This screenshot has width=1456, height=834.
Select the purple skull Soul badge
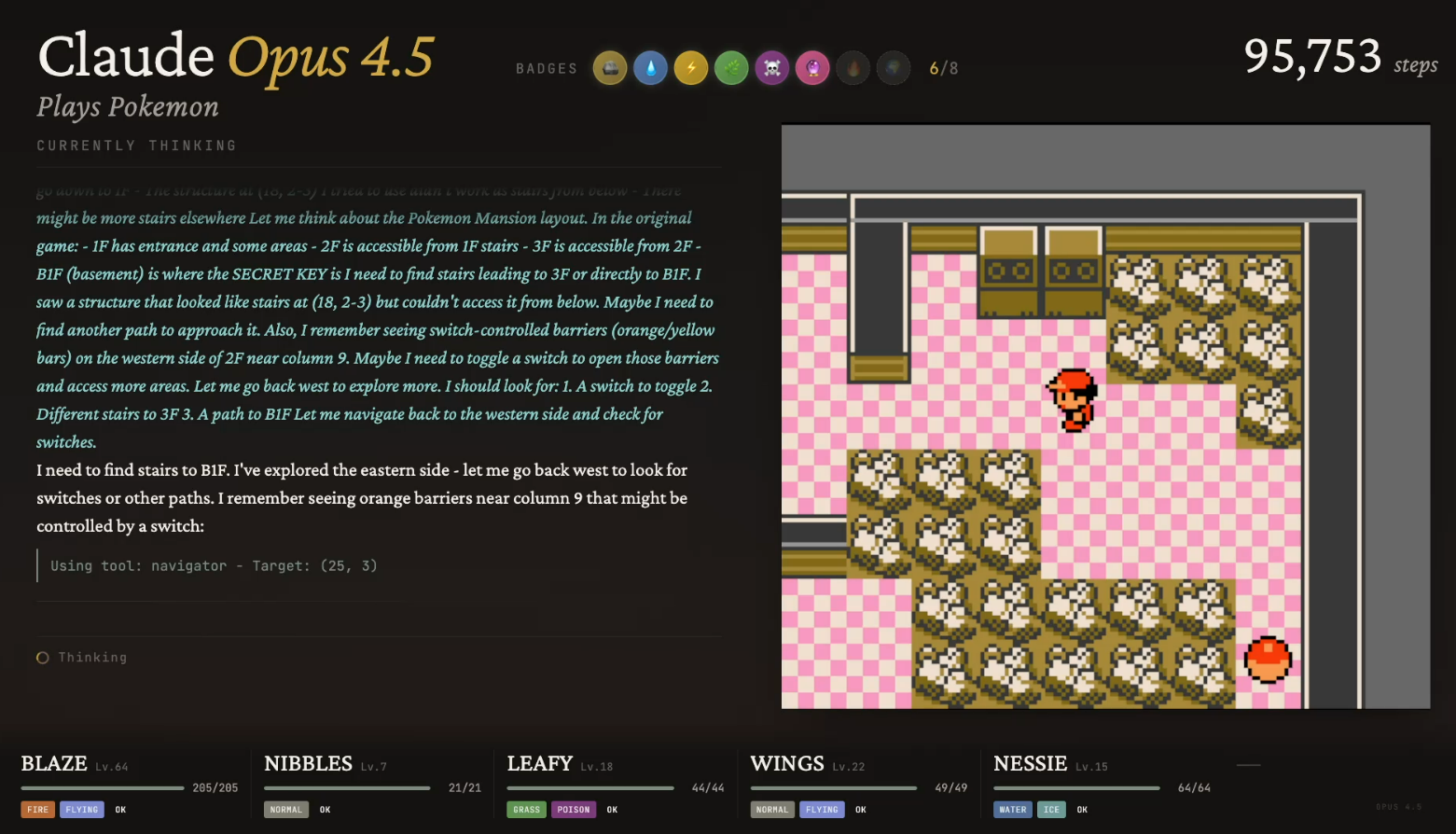tap(772, 68)
